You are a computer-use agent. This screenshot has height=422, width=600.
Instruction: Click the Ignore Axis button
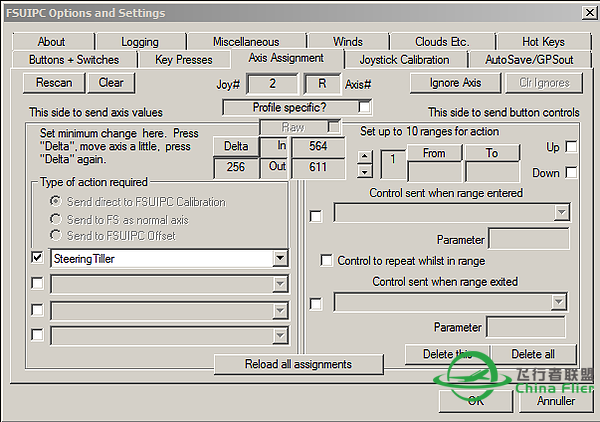(x=456, y=83)
